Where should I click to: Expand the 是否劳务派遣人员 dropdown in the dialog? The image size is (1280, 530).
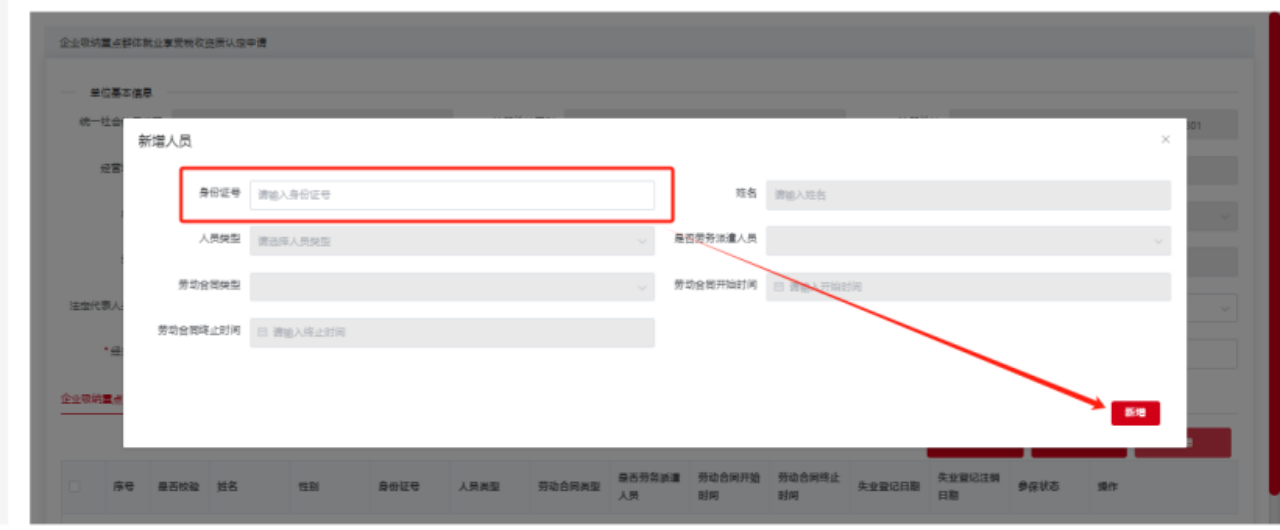[967, 241]
